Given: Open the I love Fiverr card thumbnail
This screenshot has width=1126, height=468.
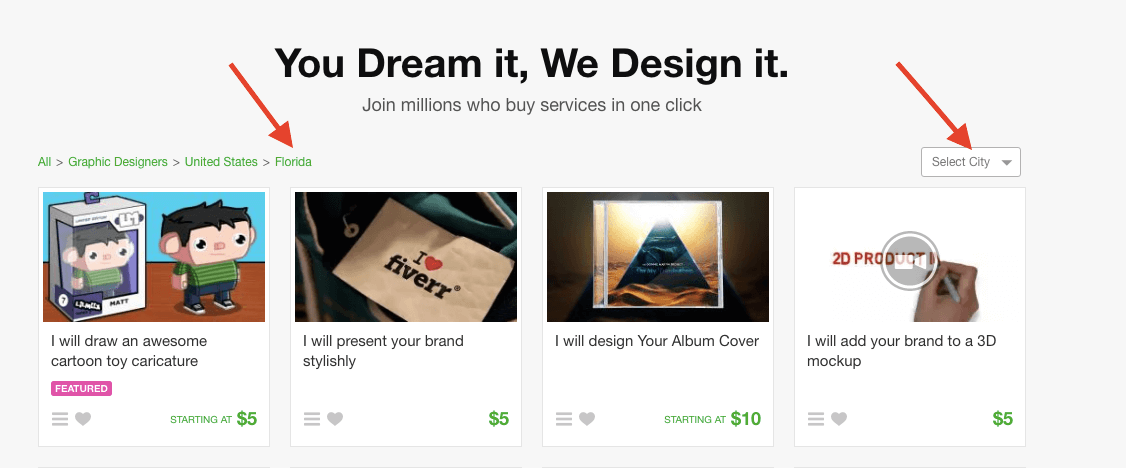Looking at the screenshot, I should pos(406,256).
